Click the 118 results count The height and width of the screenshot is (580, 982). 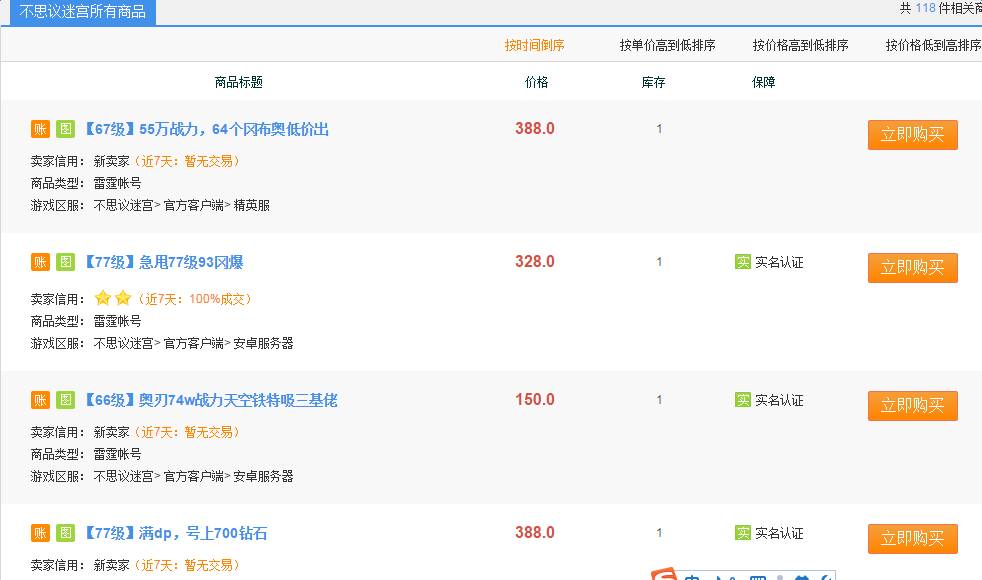click(x=925, y=8)
